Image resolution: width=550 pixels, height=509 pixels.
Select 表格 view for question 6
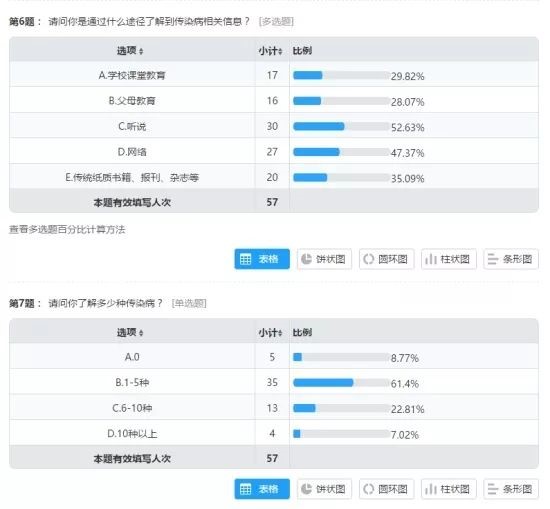click(x=262, y=259)
